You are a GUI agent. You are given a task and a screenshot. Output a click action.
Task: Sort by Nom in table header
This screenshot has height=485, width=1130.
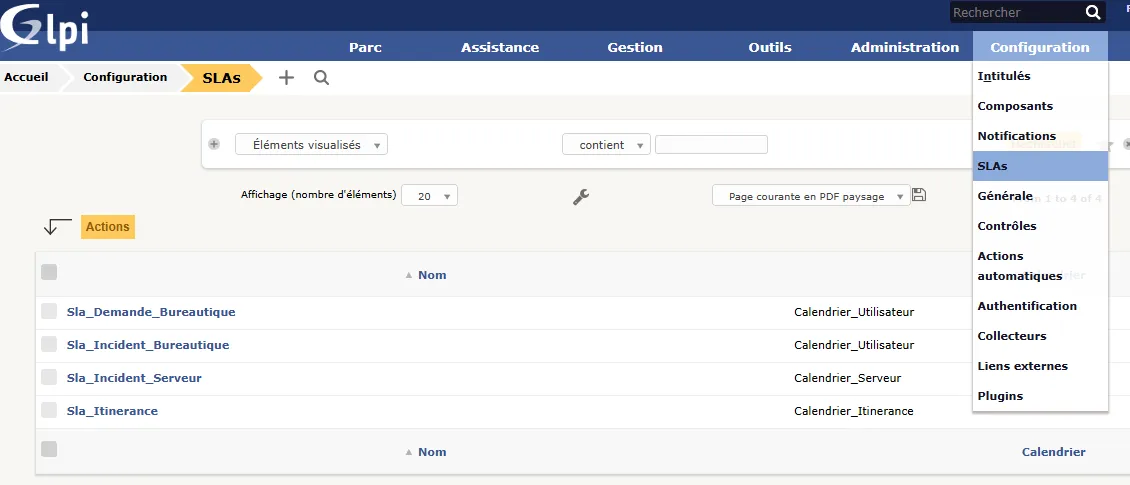(432, 275)
